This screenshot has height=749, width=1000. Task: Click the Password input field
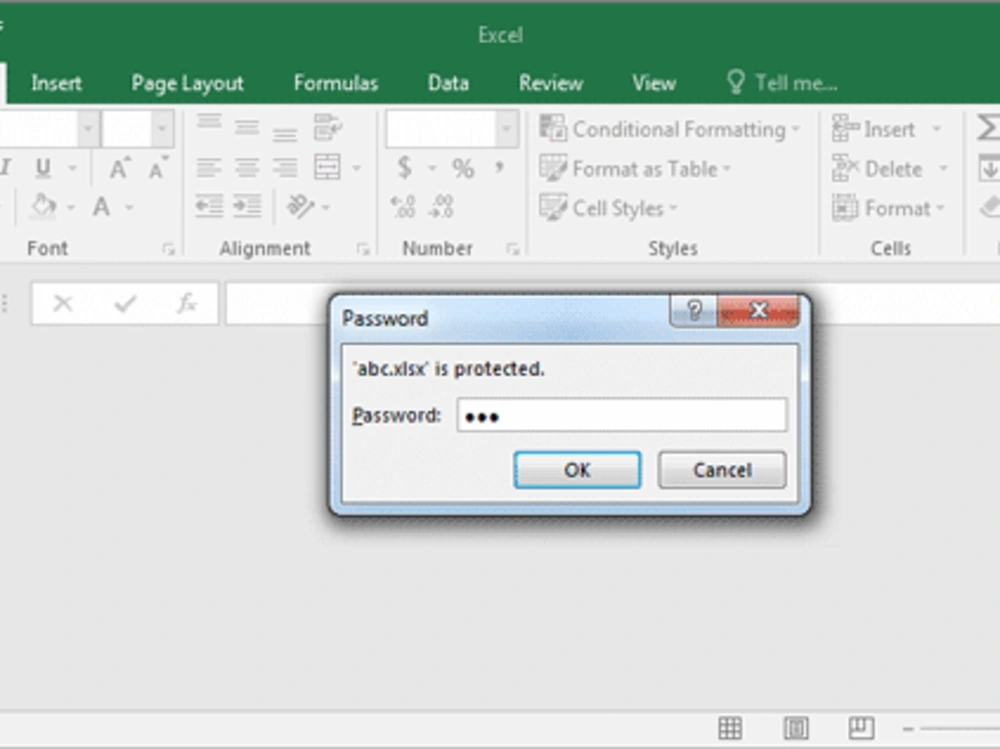point(622,416)
